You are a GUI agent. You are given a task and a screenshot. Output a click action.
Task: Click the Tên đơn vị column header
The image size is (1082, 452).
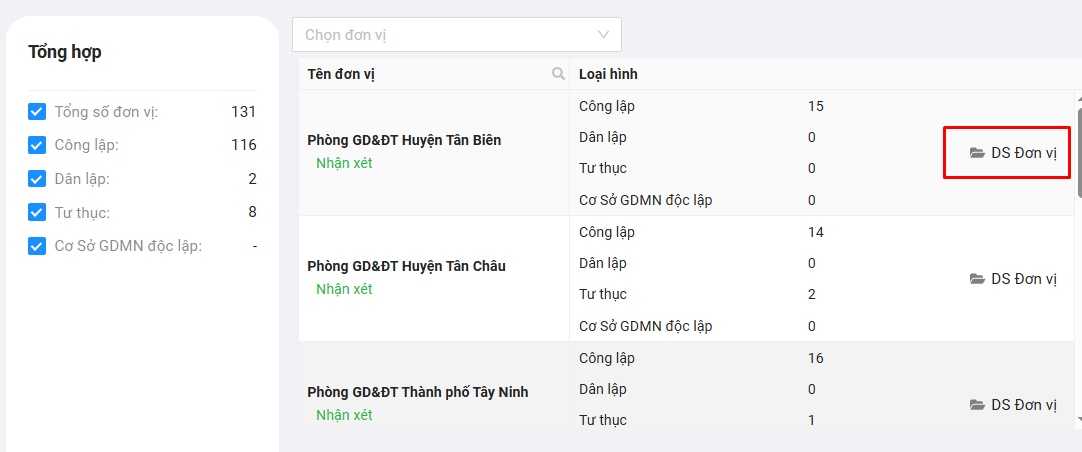pyautogui.click(x=342, y=74)
